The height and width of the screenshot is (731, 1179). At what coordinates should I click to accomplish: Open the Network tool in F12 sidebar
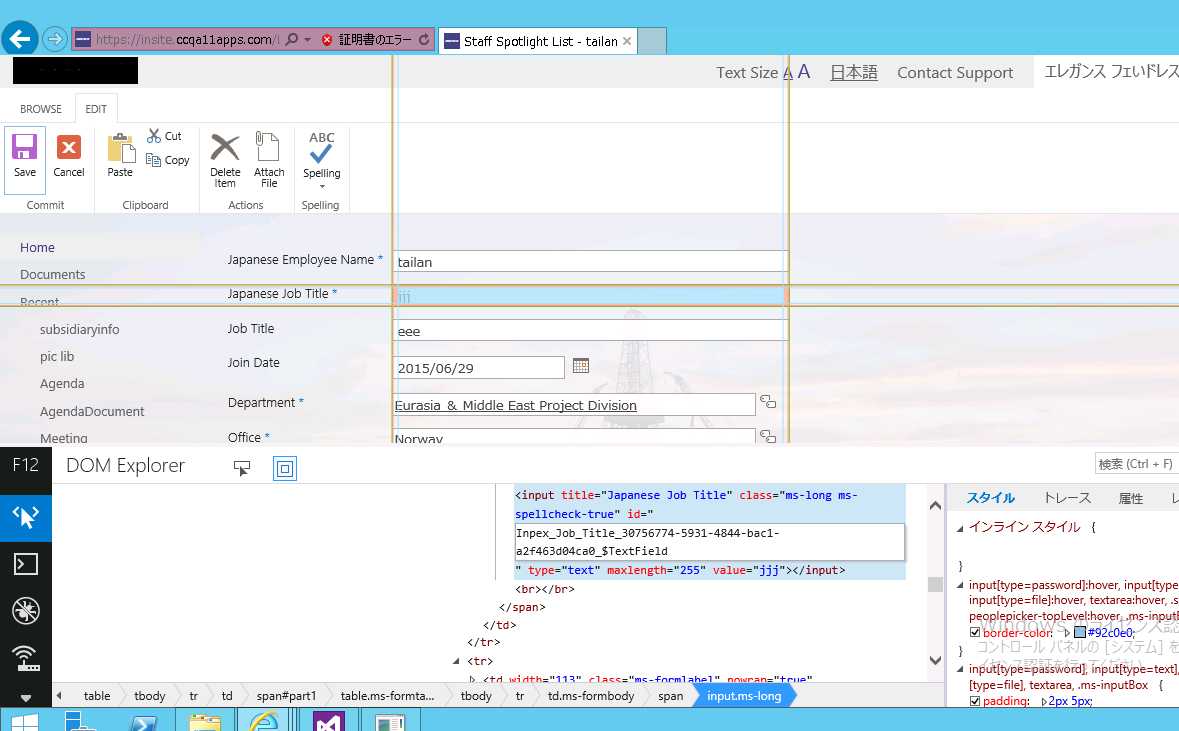pos(26,657)
